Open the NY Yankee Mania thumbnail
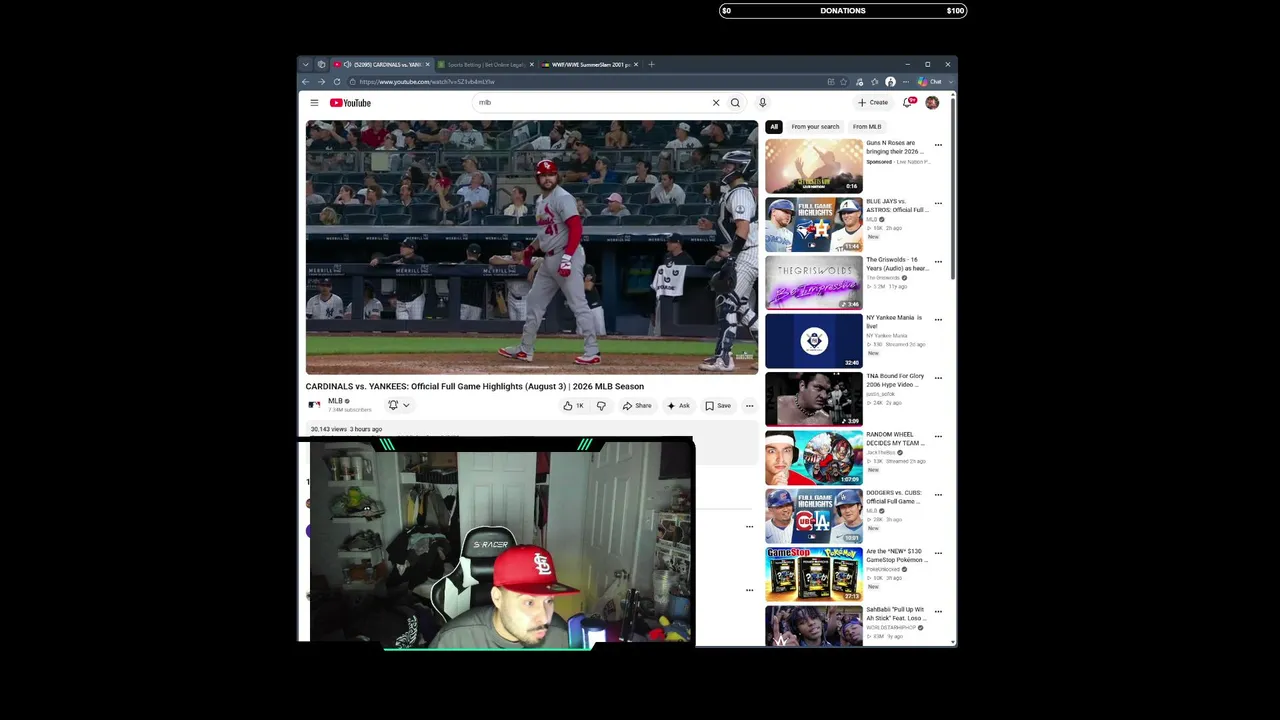This screenshot has width=1280, height=720. (814, 341)
